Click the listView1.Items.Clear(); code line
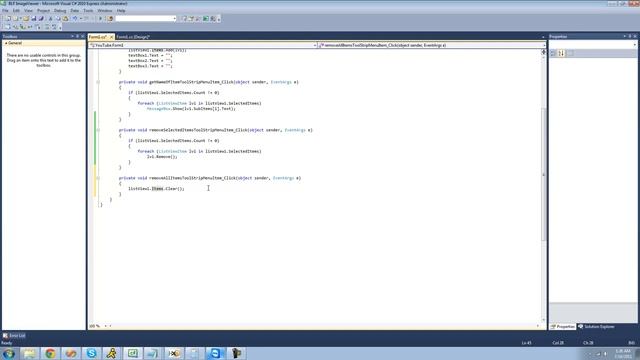 point(156,189)
